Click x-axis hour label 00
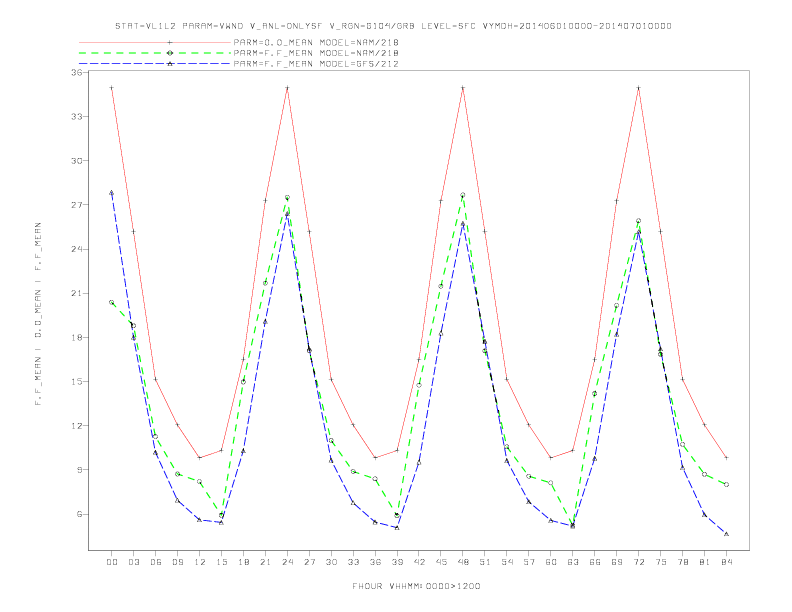The image size is (792, 612). click(112, 562)
